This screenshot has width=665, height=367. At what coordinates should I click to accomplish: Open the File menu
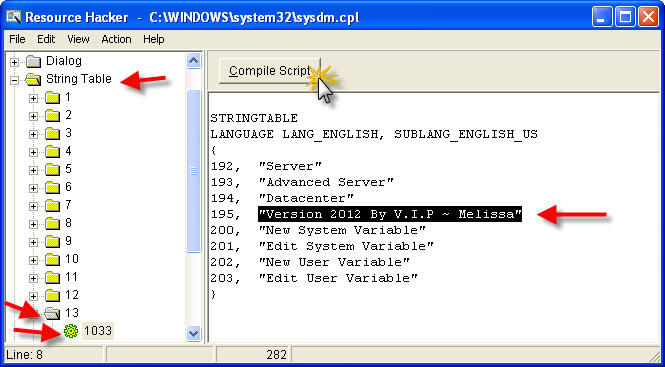tap(17, 39)
